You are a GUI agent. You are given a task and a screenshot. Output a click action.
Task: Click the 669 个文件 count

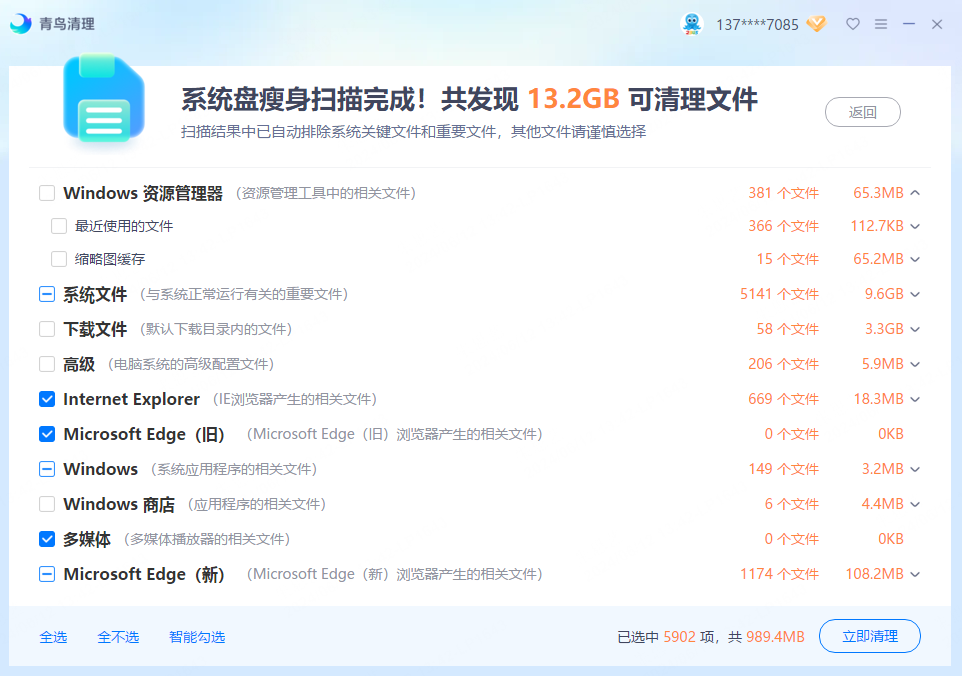point(783,399)
